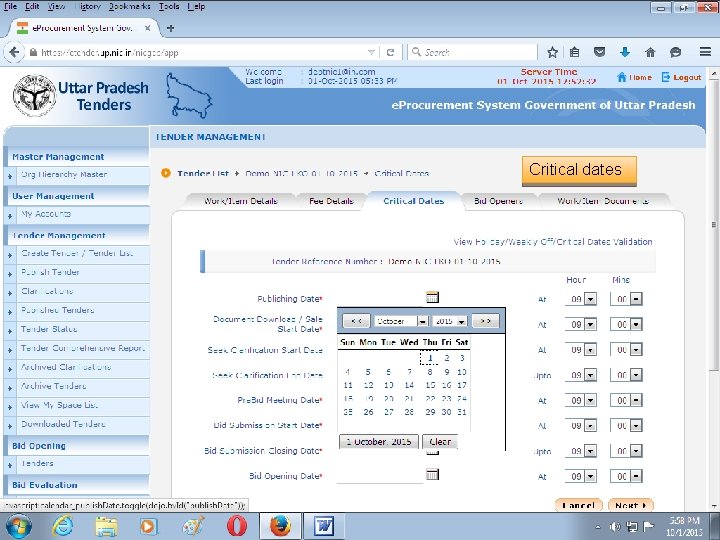Click the volume speaker tray icon
The width and height of the screenshot is (720, 540).
pyautogui.click(x=614, y=526)
